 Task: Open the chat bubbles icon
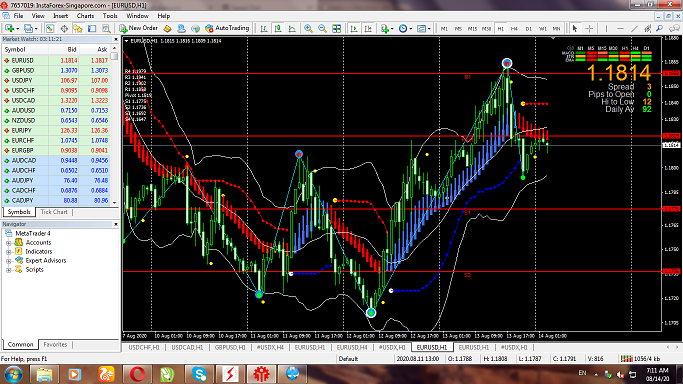click(x=674, y=28)
